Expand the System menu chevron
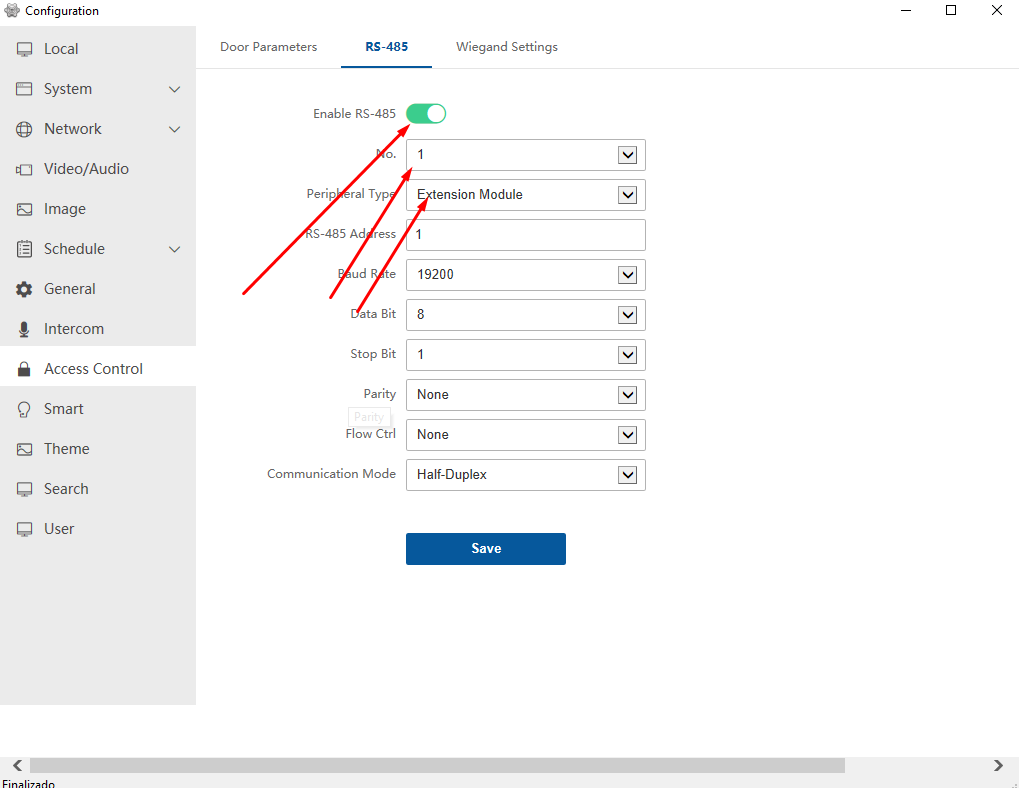Viewport: 1019px width, 788px height. [x=174, y=90]
